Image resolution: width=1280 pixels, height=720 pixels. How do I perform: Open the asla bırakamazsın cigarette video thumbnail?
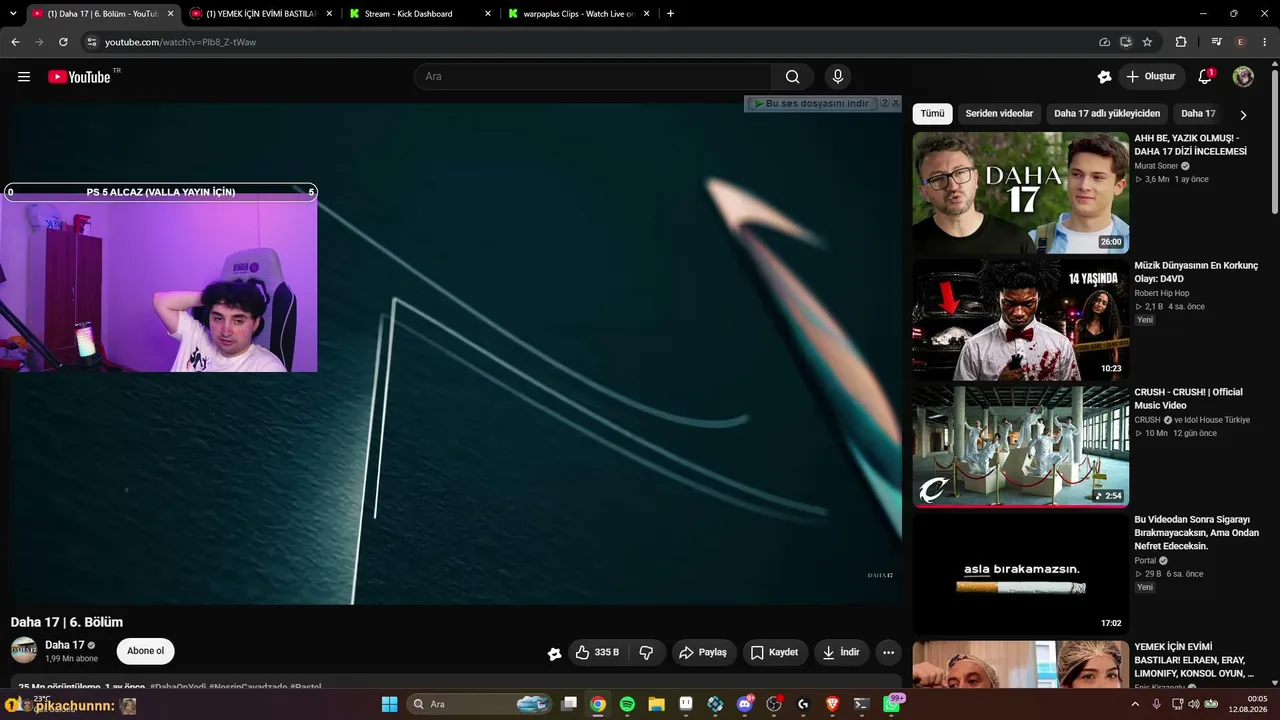coord(1020,574)
